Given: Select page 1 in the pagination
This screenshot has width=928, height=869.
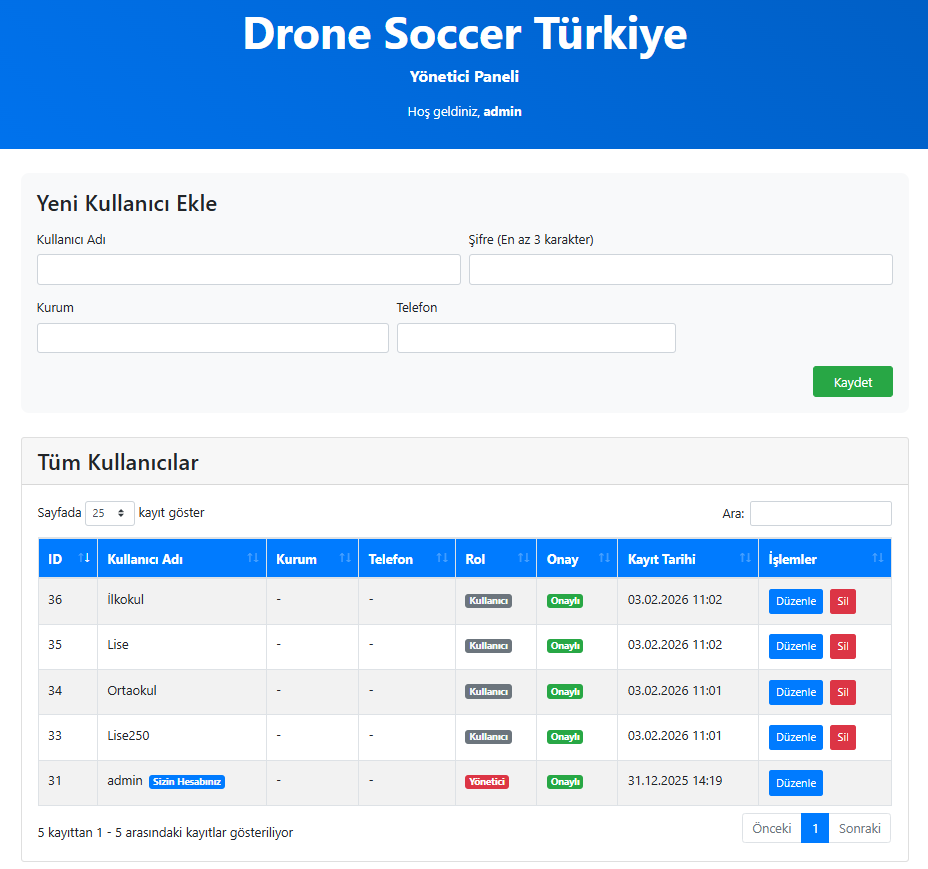Looking at the screenshot, I should point(813,828).
